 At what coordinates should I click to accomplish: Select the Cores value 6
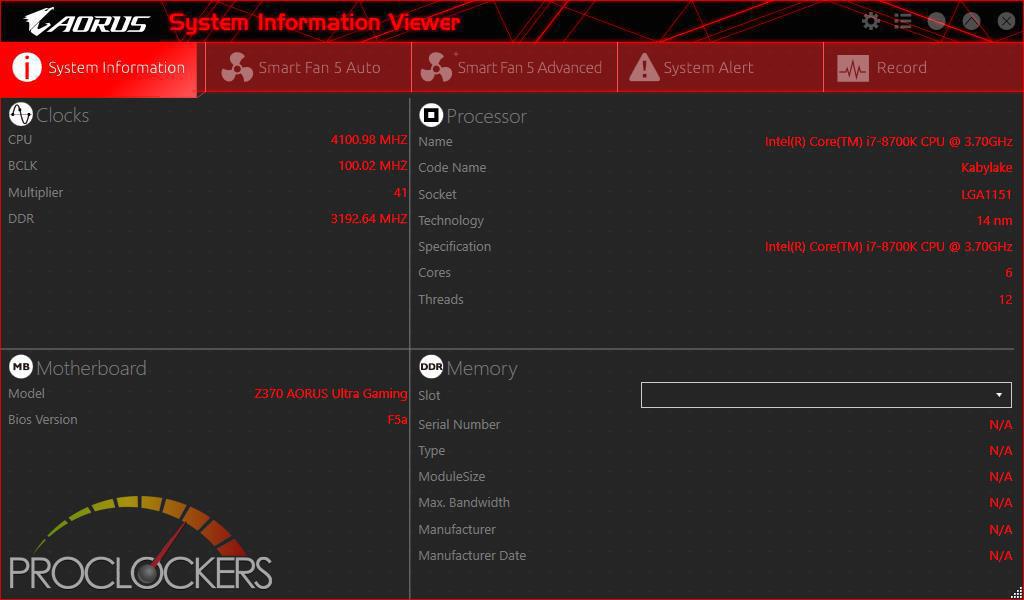(x=1009, y=273)
